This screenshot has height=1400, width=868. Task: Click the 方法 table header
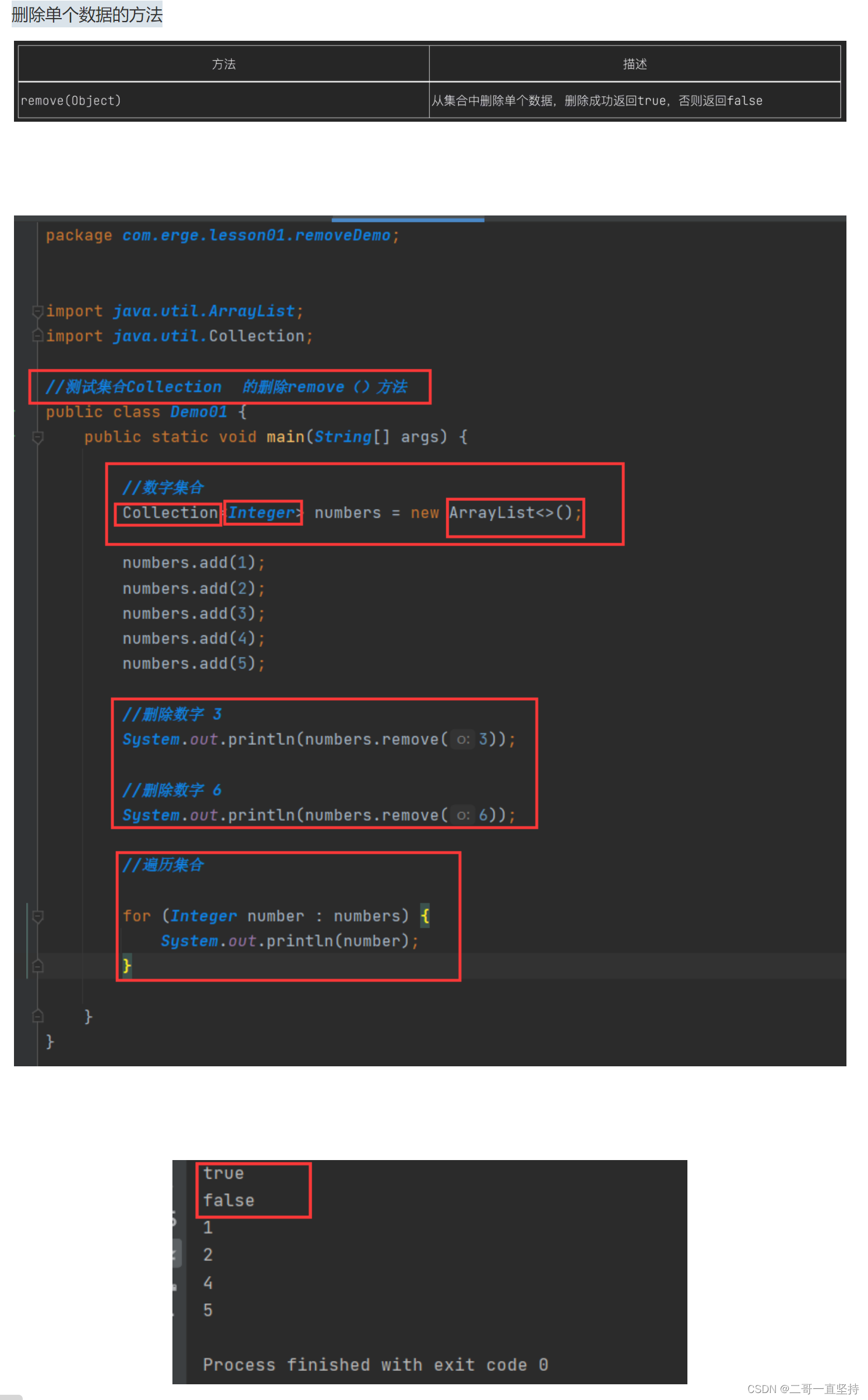click(x=224, y=64)
